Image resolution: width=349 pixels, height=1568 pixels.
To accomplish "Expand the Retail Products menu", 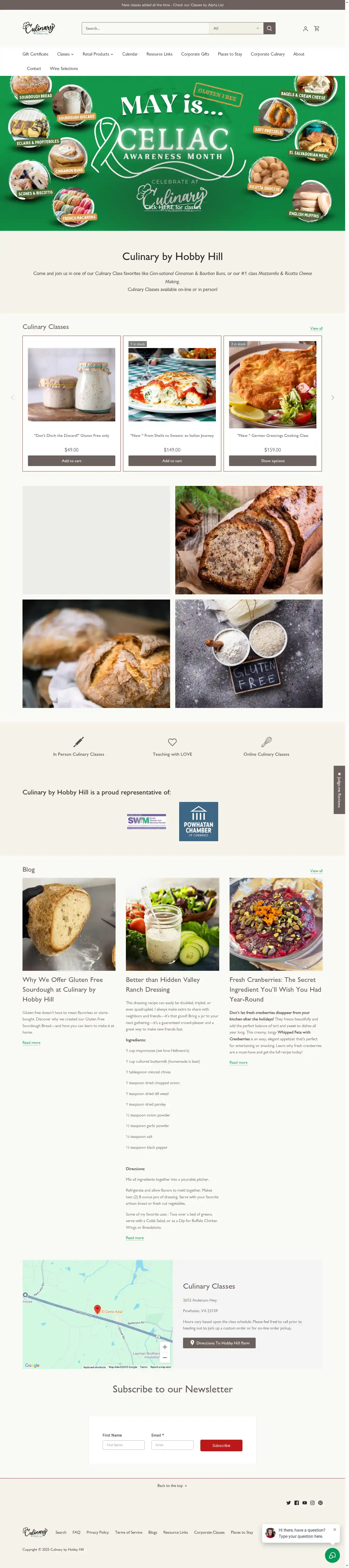I will pyautogui.click(x=98, y=54).
